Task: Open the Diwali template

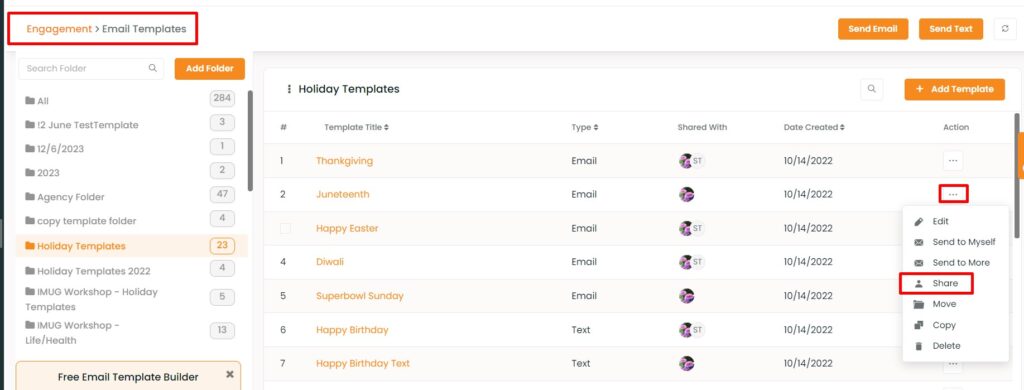Action: [x=330, y=262]
